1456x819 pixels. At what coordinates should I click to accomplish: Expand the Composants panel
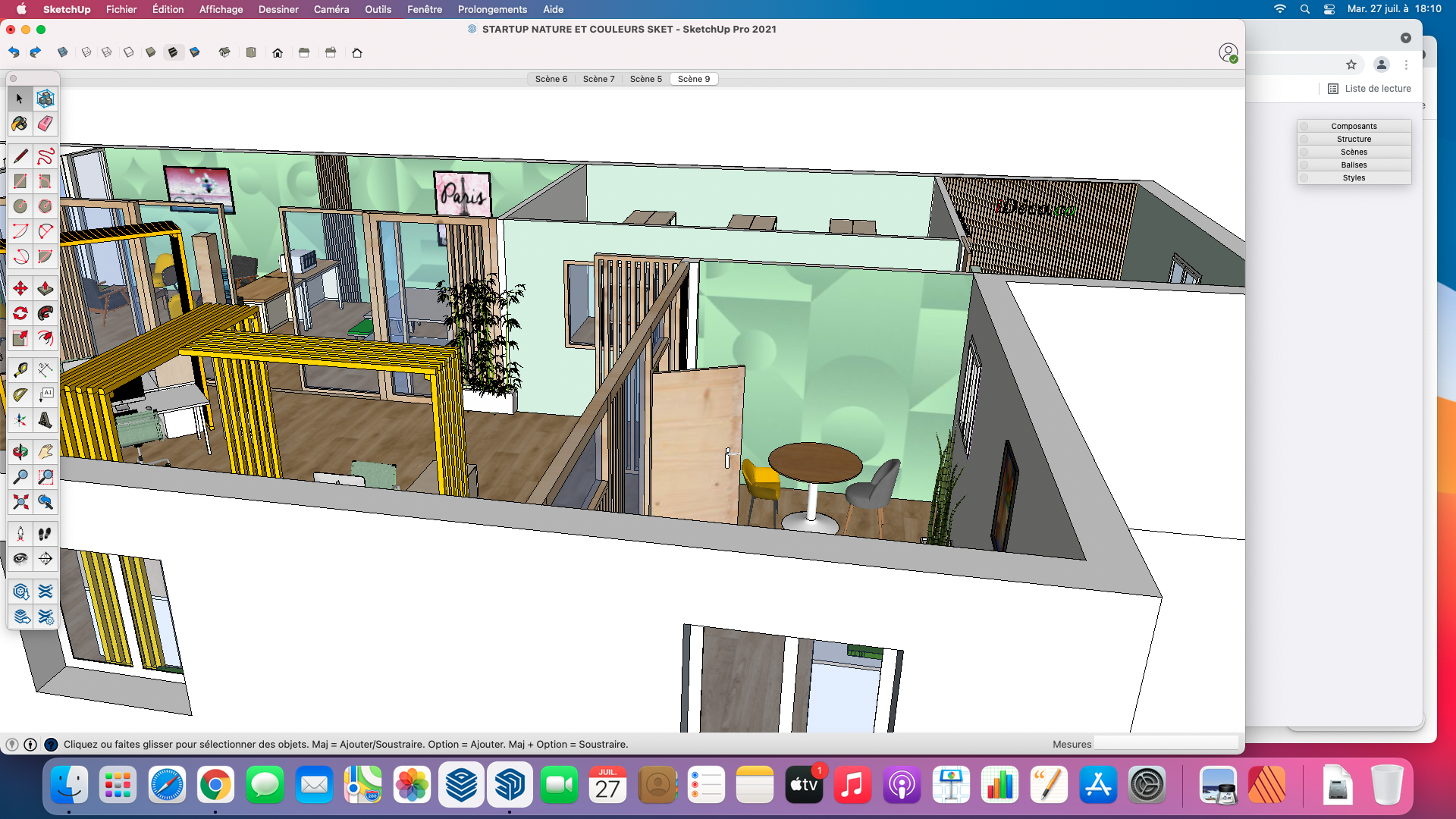click(1354, 126)
